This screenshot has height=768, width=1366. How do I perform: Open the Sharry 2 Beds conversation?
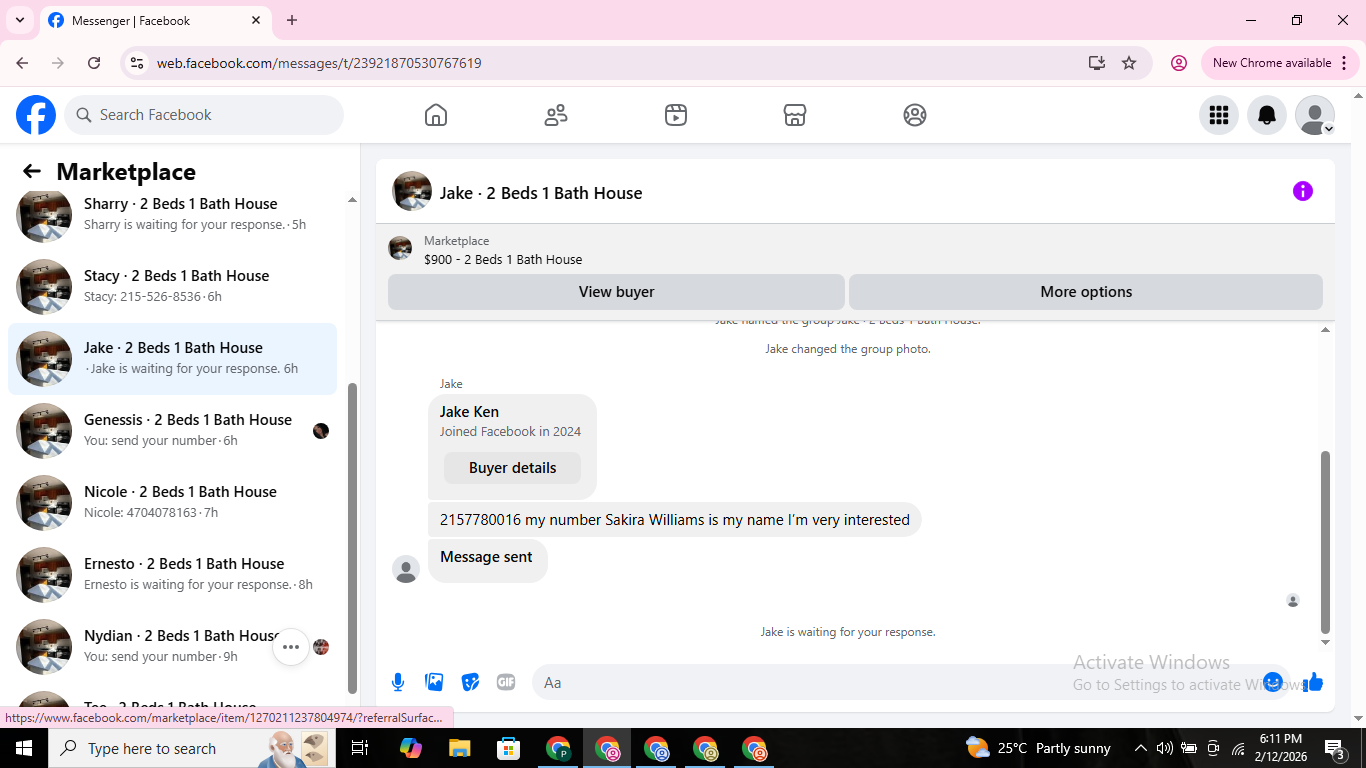pyautogui.click(x=172, y=214)
